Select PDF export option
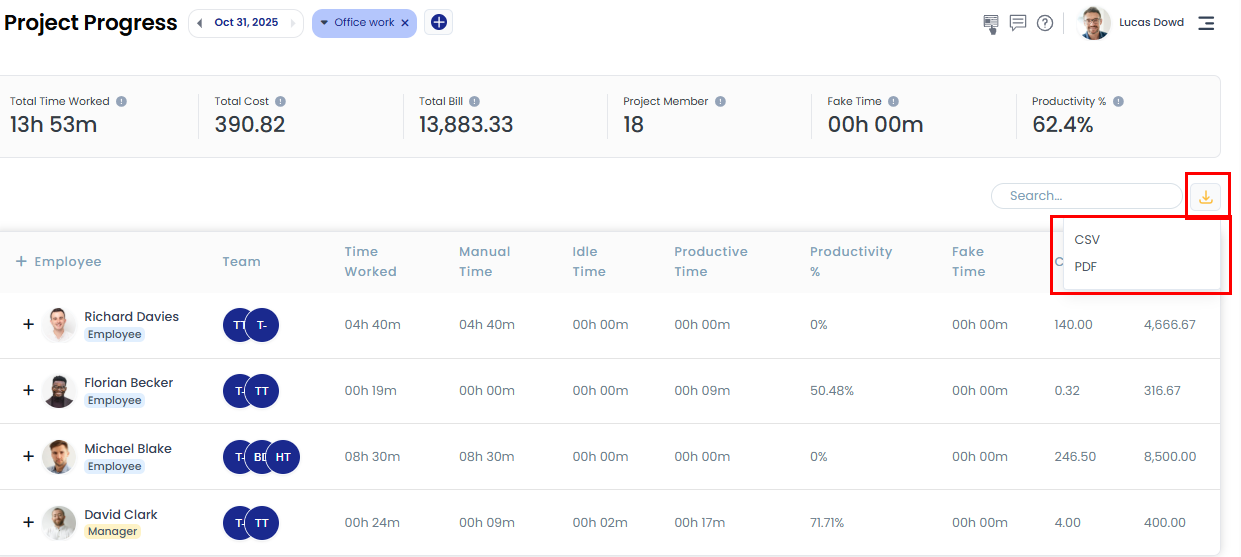1241x557 pixels. click(x=1086, y=267)
